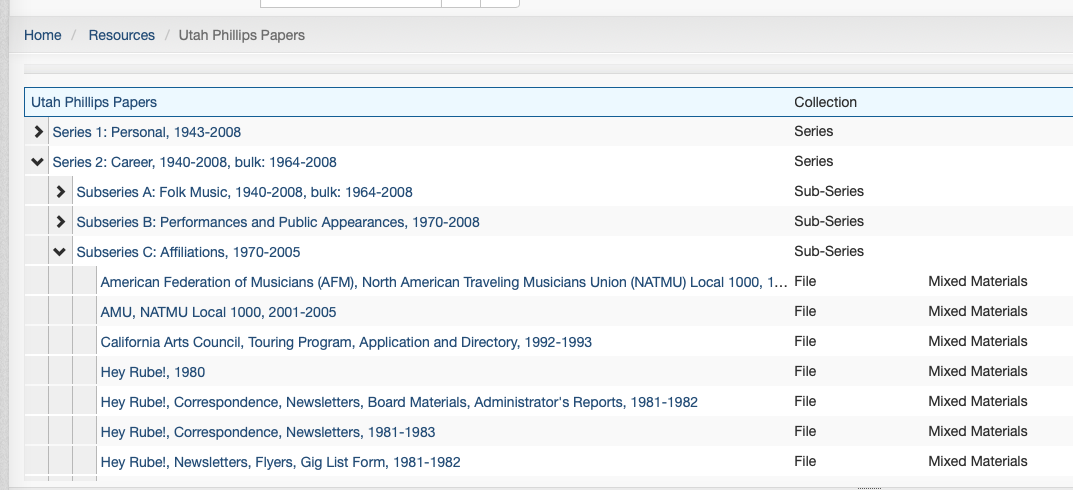Collapse Series 2: Career chevron
This screenshot has height=490, width=1073.
pos(38,162)
